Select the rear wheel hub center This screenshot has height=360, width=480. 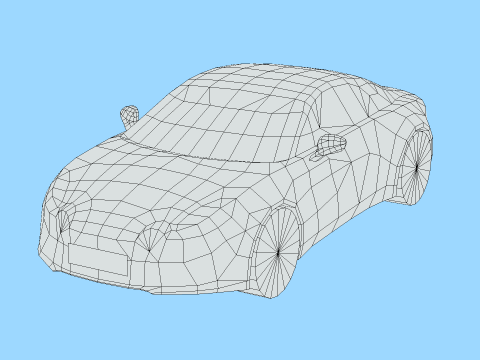(x=417, y=168)
